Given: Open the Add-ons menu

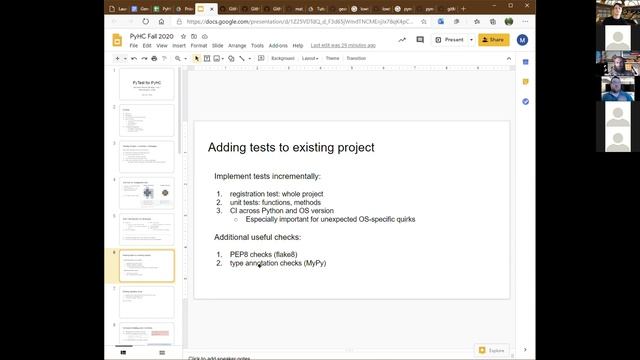Looking at the screenshot, I should [x=278, y=46].
